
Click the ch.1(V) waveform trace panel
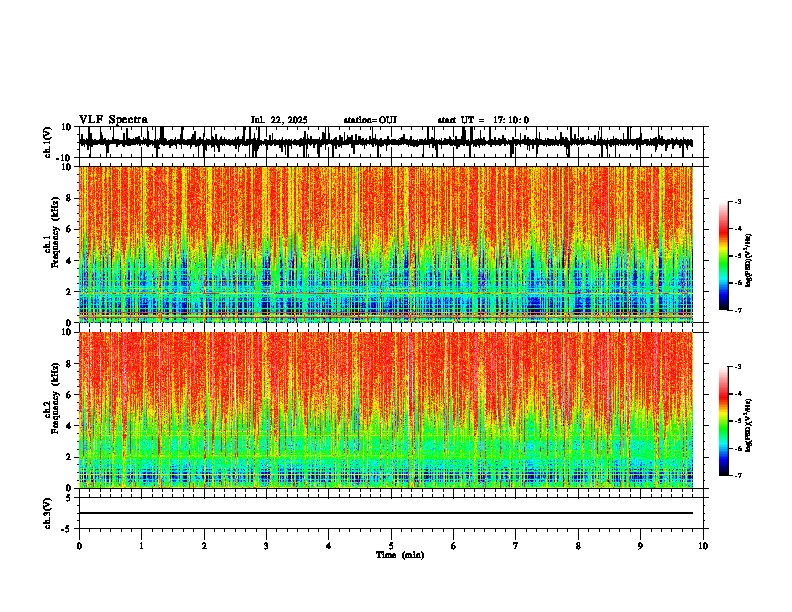390,142
